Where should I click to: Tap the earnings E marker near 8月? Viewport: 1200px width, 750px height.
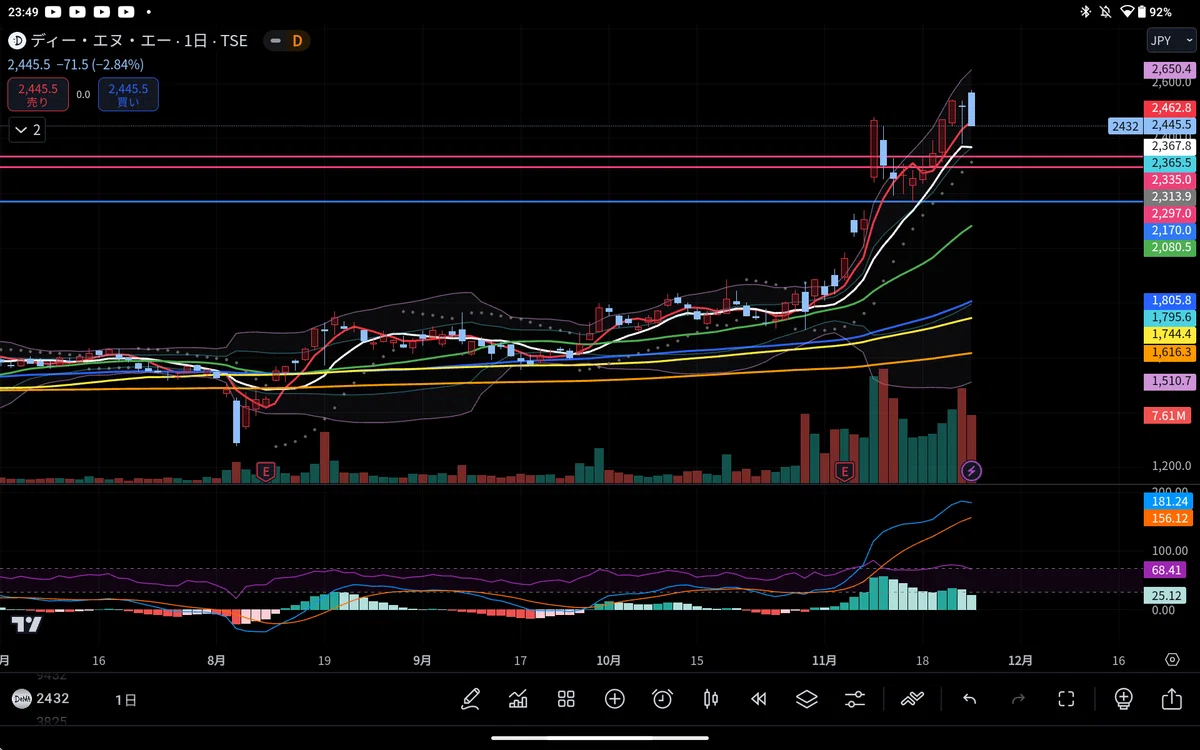266,470
